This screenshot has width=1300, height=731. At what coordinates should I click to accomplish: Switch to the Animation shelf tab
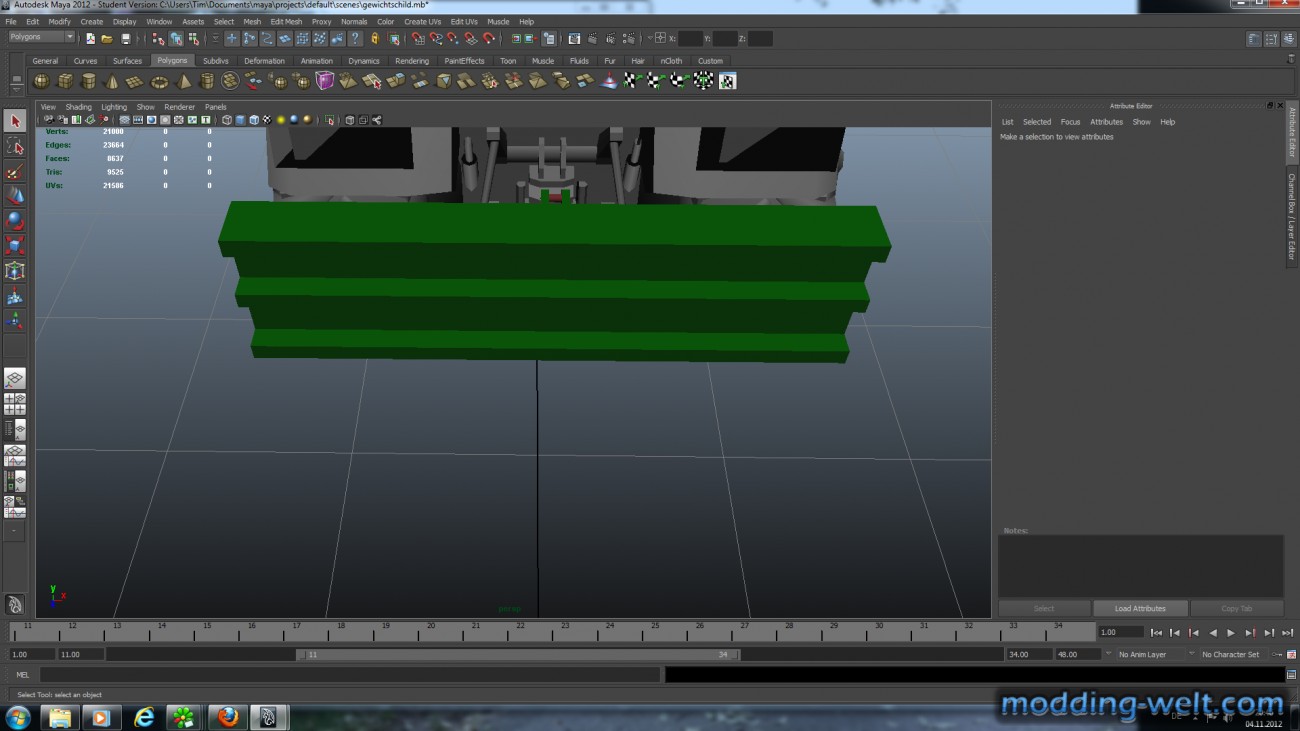pyautogui.click(x=317, y=61)
